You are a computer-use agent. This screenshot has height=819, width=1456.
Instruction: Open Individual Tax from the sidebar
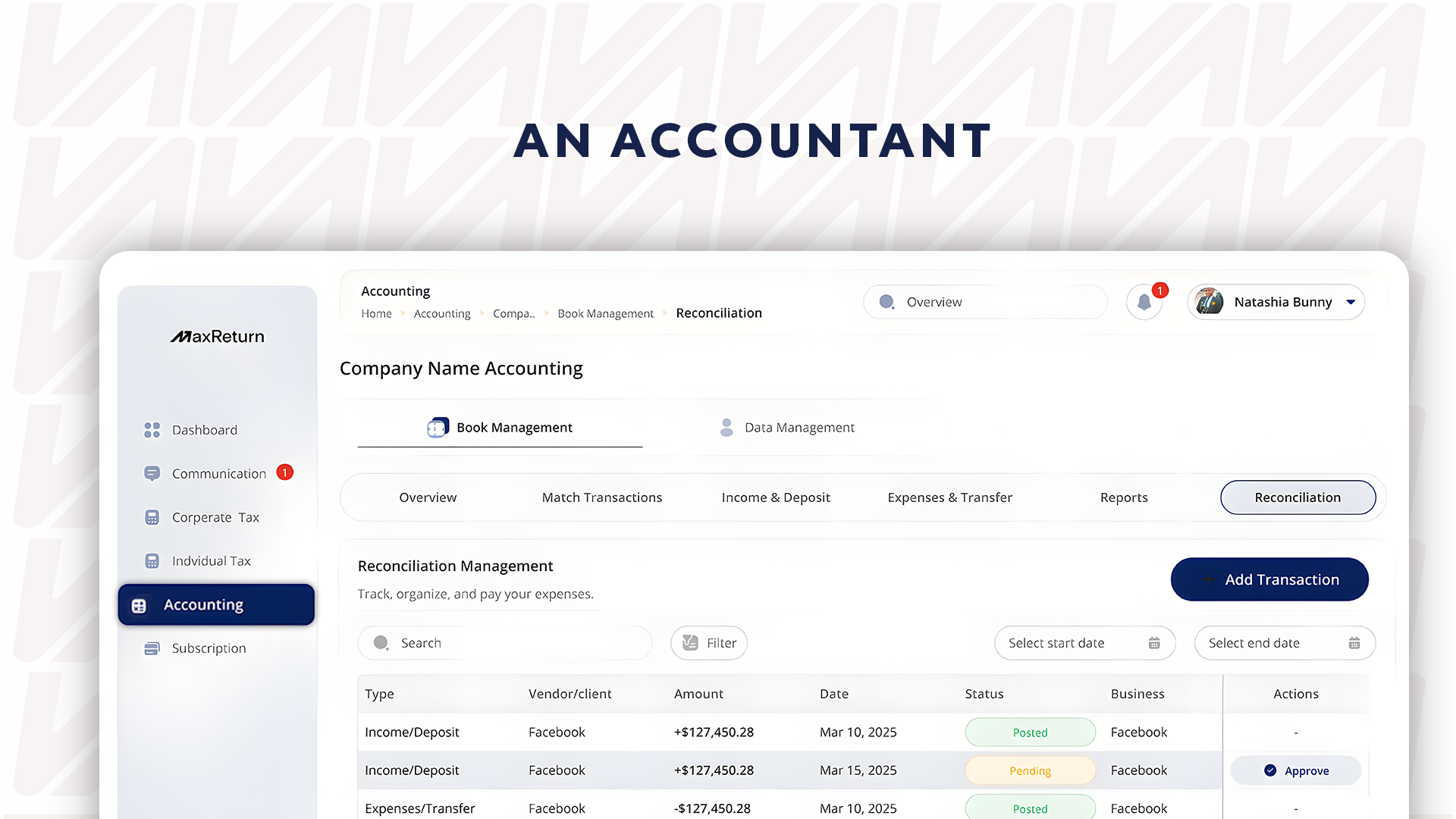coord(211,561)
